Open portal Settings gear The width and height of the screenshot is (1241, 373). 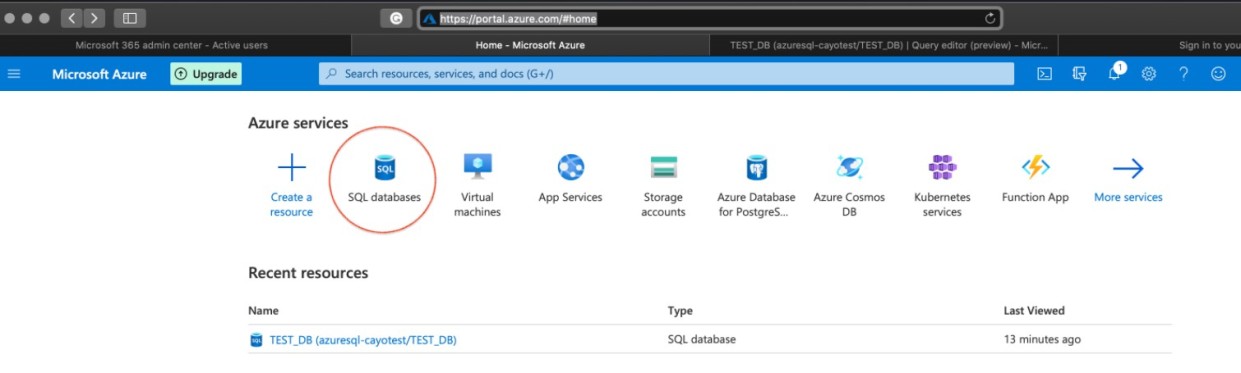coord(1149,74)
